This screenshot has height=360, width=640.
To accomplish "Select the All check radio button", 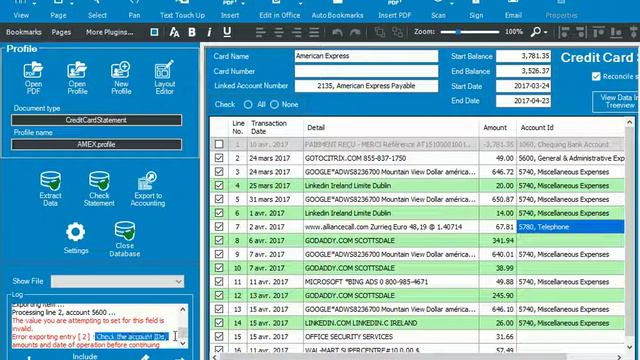I will coord(248,104).
